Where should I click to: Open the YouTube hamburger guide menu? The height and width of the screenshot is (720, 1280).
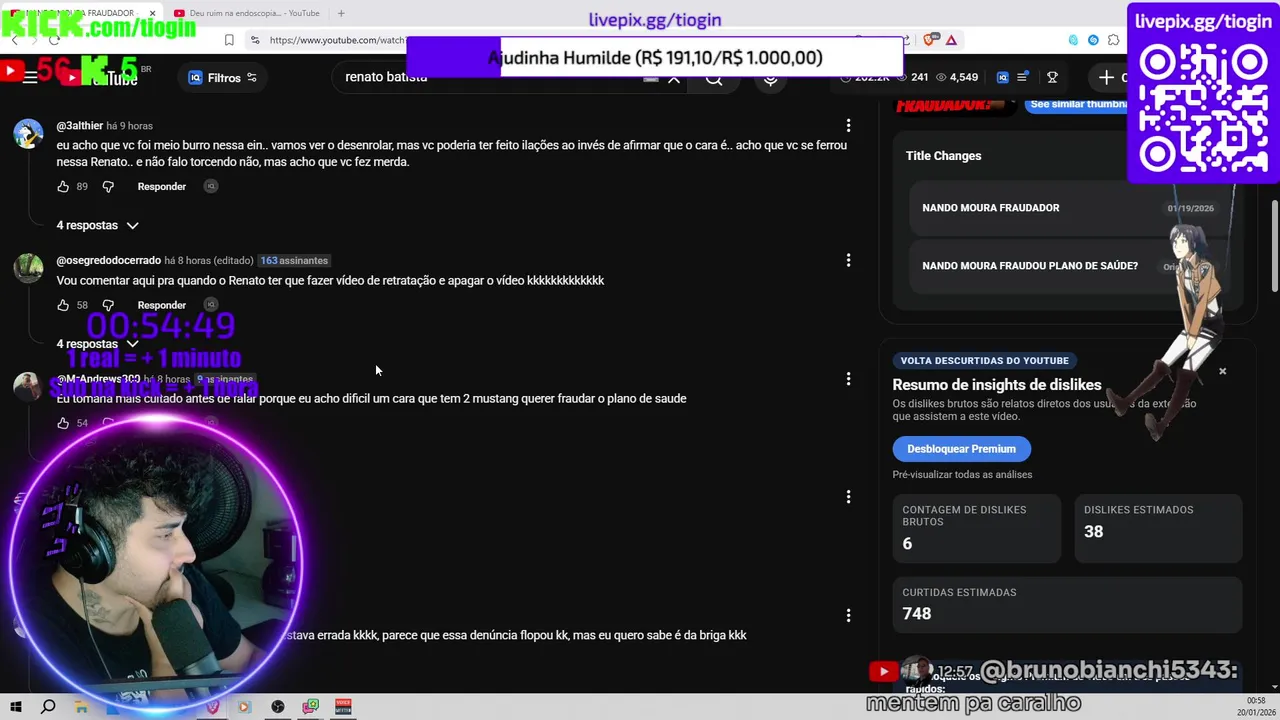coord(30,77)
